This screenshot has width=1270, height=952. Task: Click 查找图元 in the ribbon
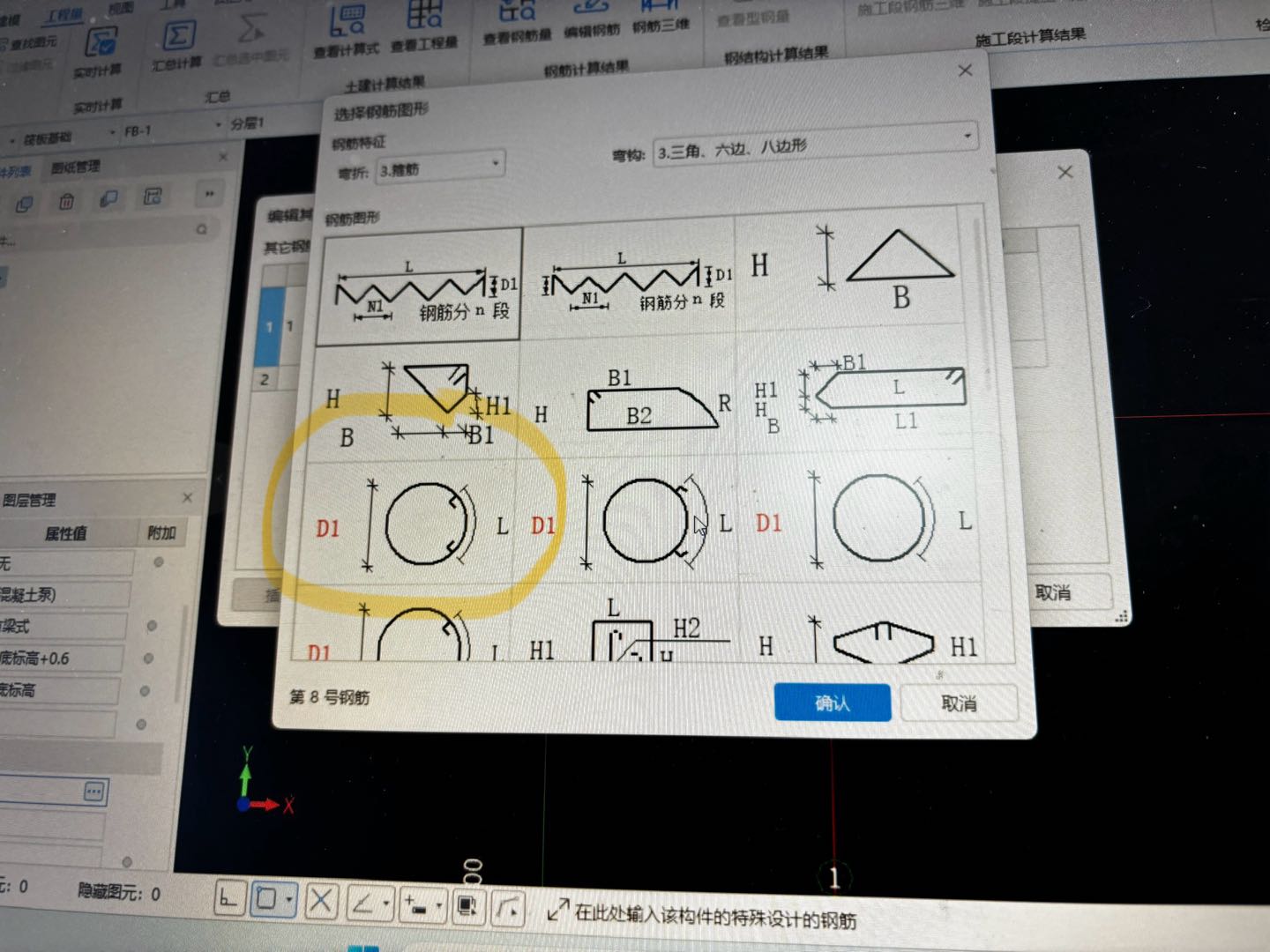(x=29, y=43)
